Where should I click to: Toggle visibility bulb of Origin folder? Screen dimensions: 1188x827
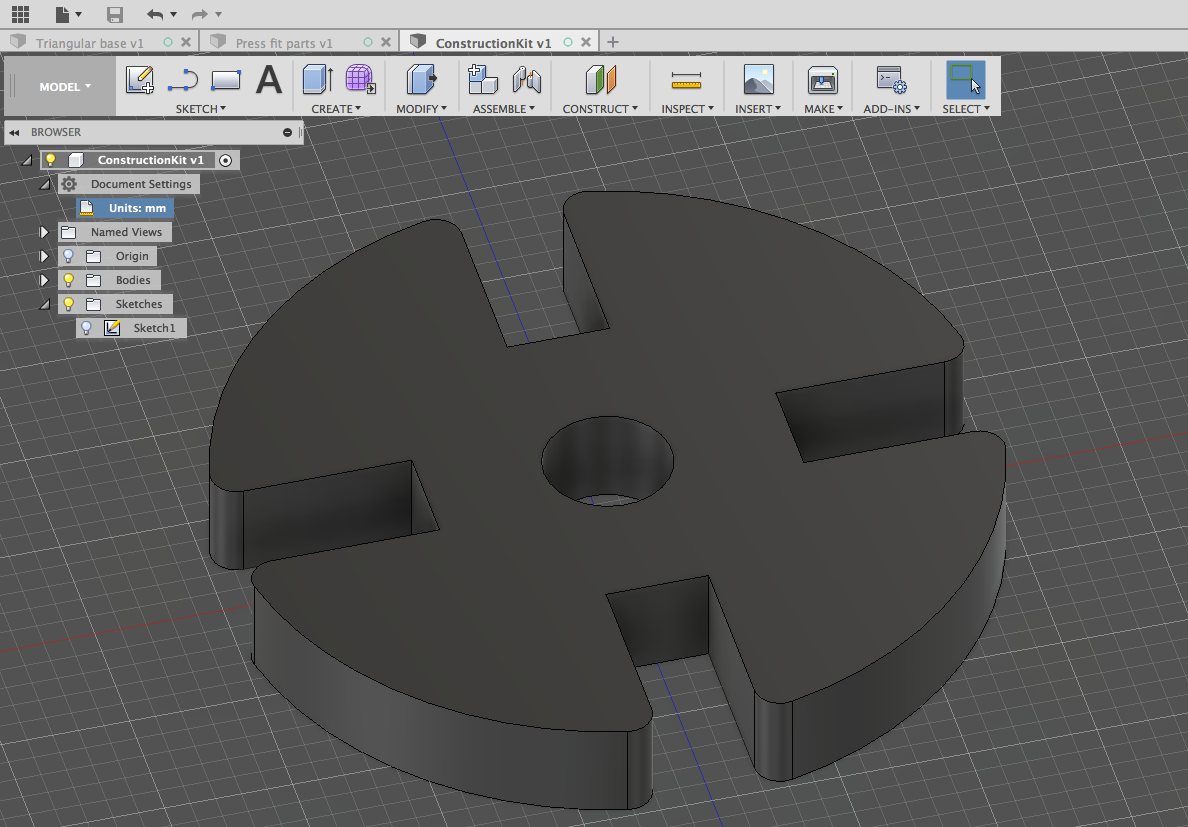pos(68,256)
